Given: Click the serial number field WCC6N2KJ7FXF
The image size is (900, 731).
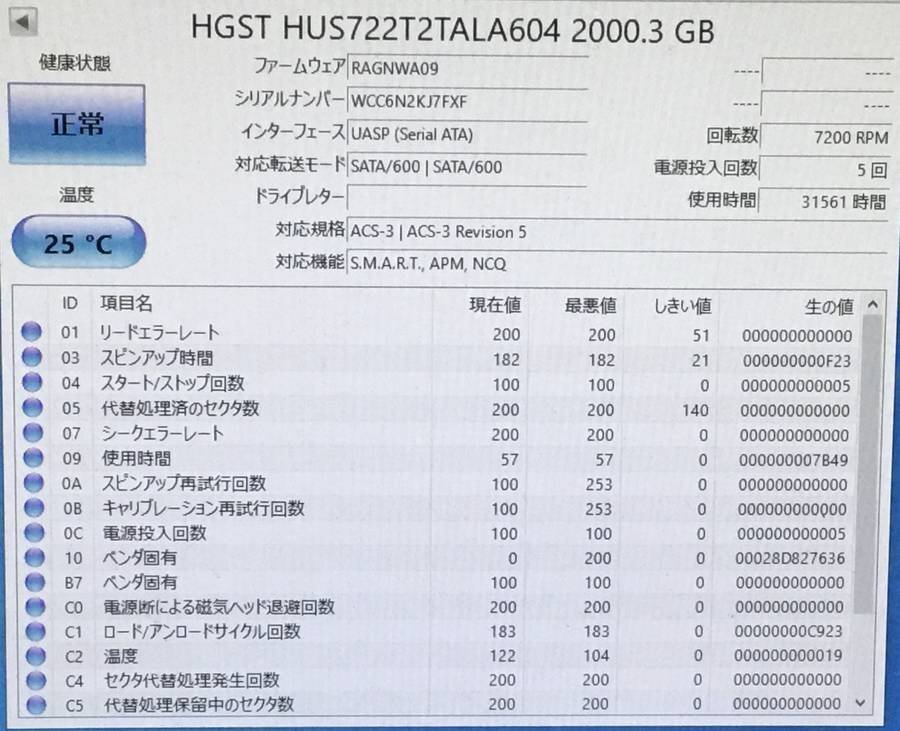Looking at the screenshot, I should click(467, 102).
